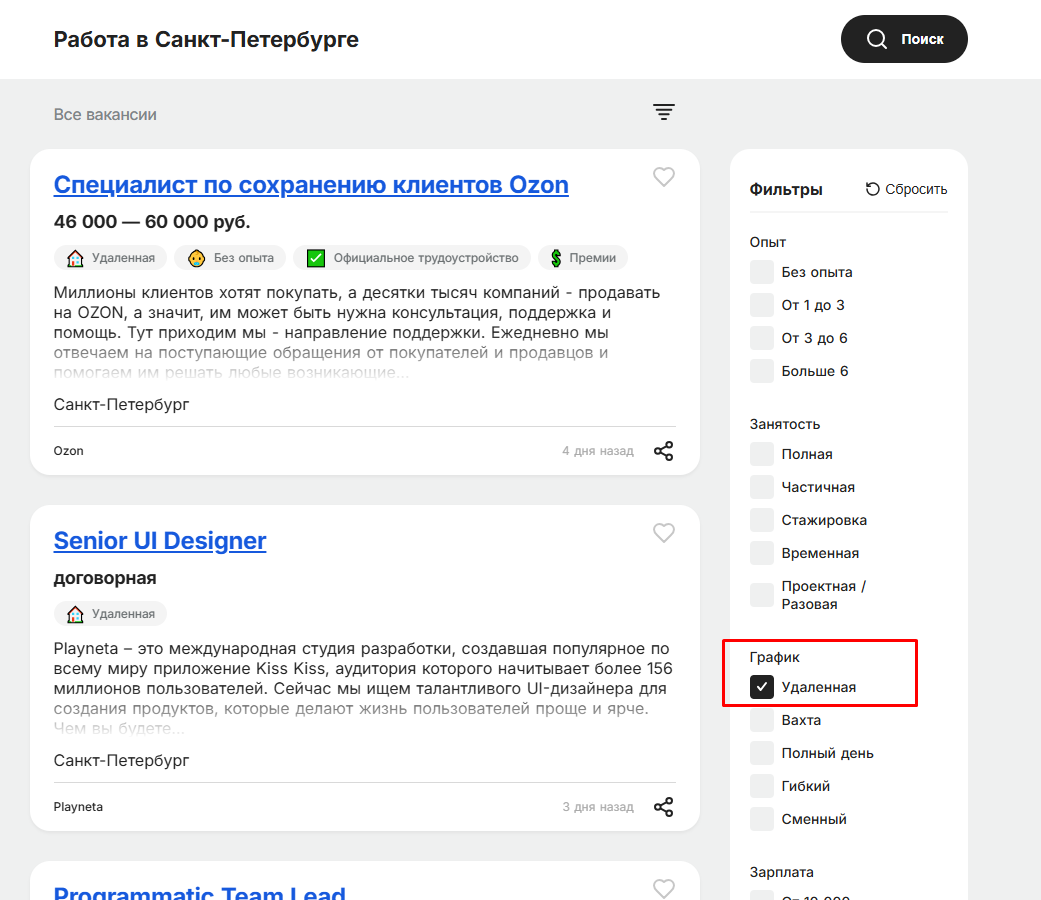Click the magnifier icon in Поиск button
The image size is (1041, 900).
point(876,39)
